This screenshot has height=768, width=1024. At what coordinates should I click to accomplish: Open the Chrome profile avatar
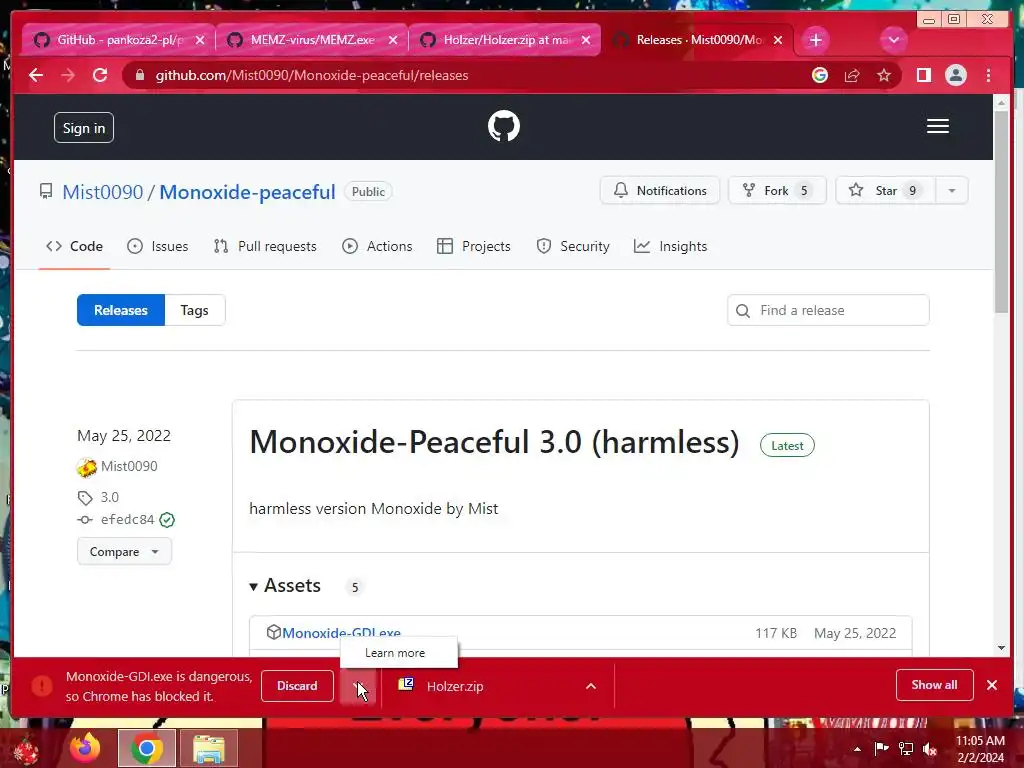point(955,76)
